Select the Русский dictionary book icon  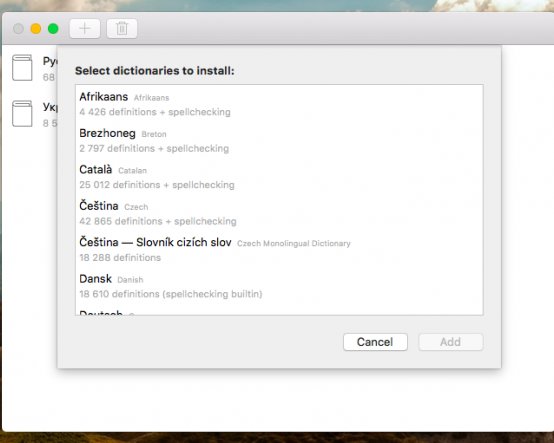(22, 67)
